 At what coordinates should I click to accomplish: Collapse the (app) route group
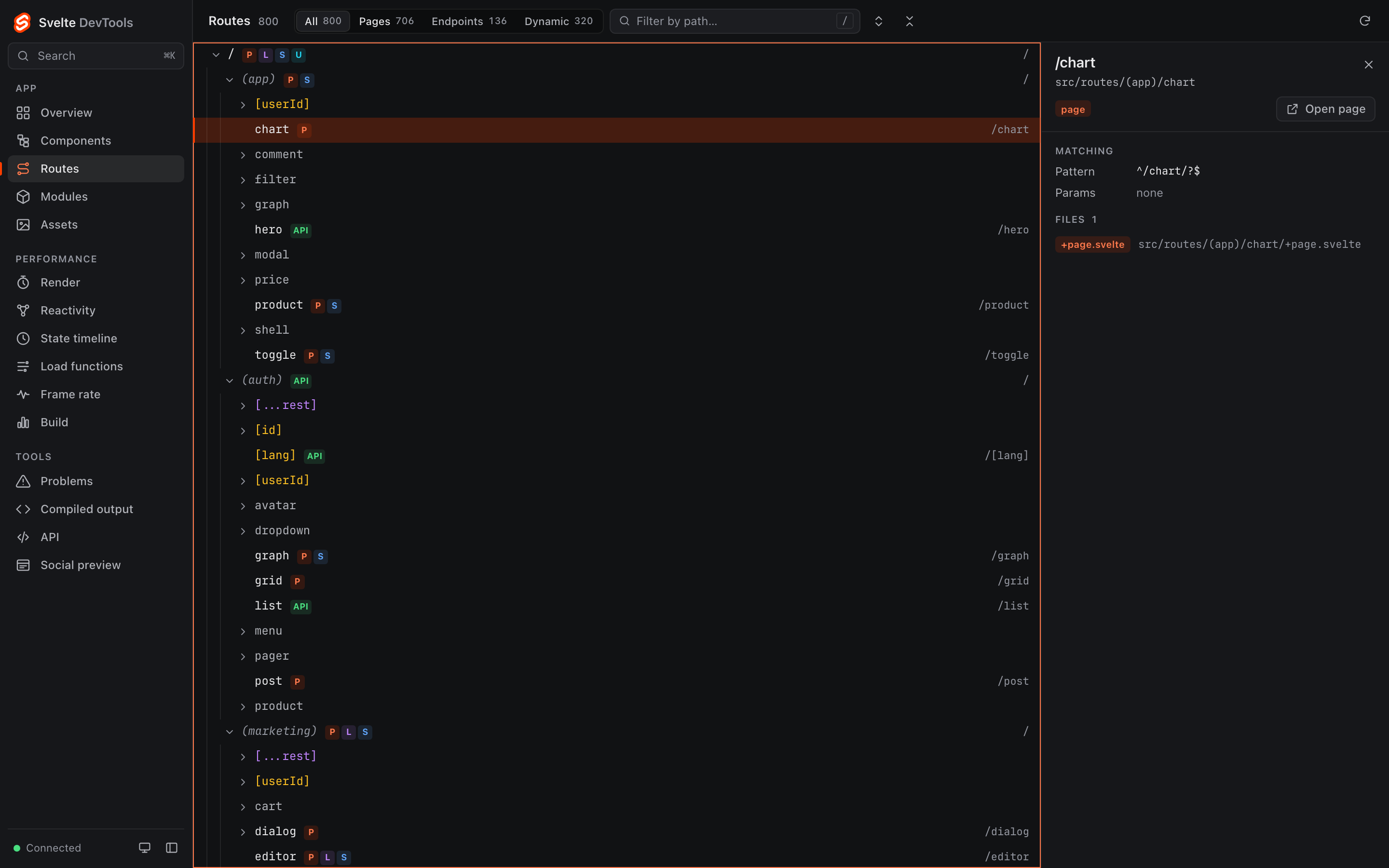[x=230, y=80]
